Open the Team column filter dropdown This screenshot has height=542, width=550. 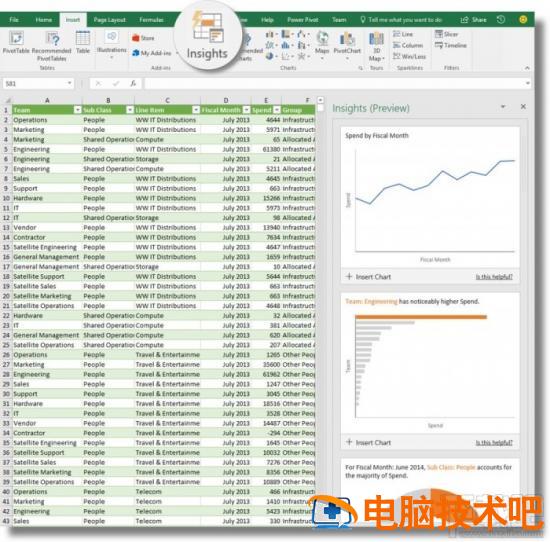pyautogui.click(x=78, y=110)
